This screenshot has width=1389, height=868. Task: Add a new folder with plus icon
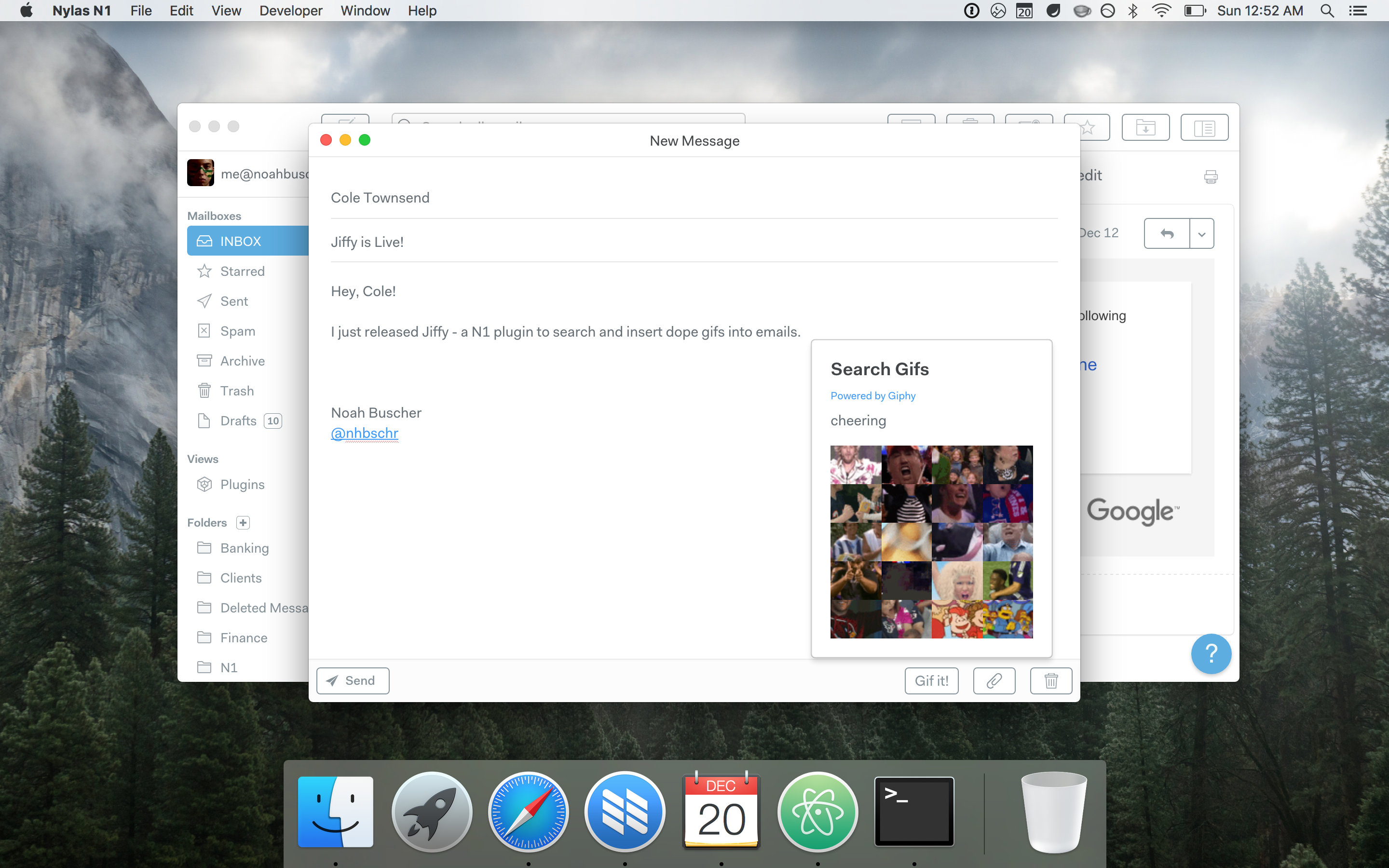[243, 522]
